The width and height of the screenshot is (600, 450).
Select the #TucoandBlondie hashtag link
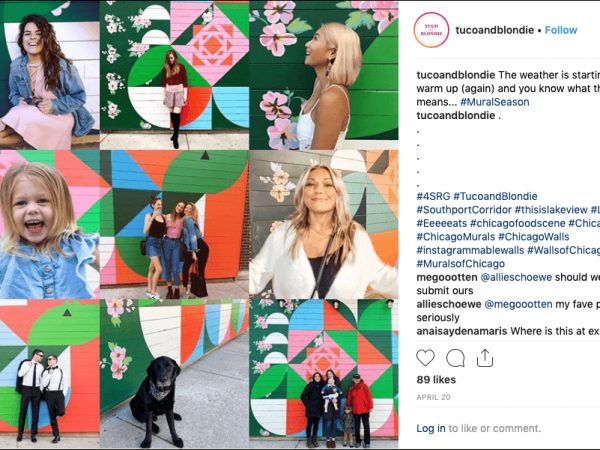click(495, 196)
